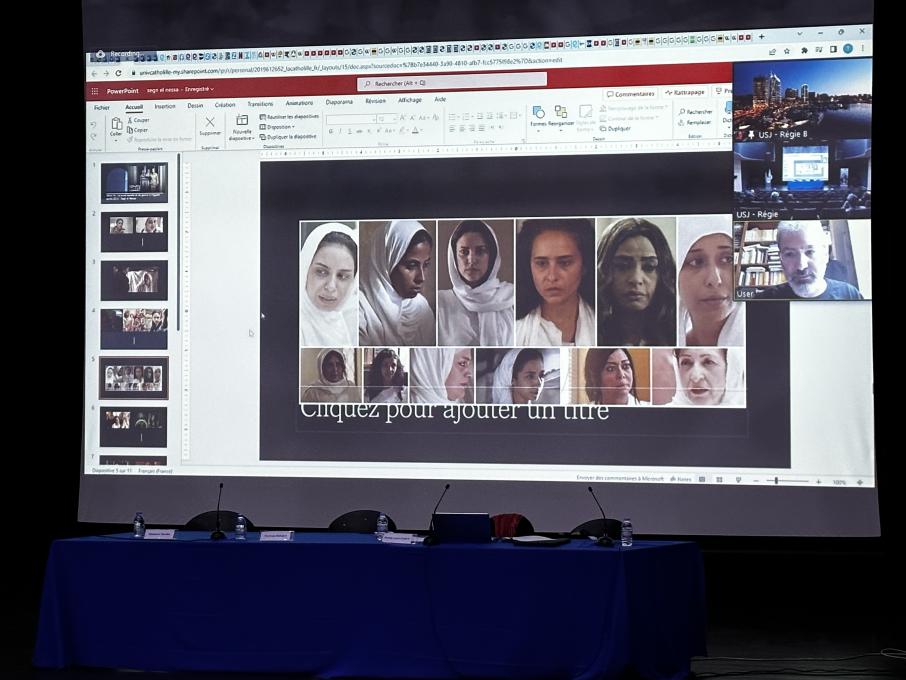Open the Disposition layout dropdown

tap(277, 127)
